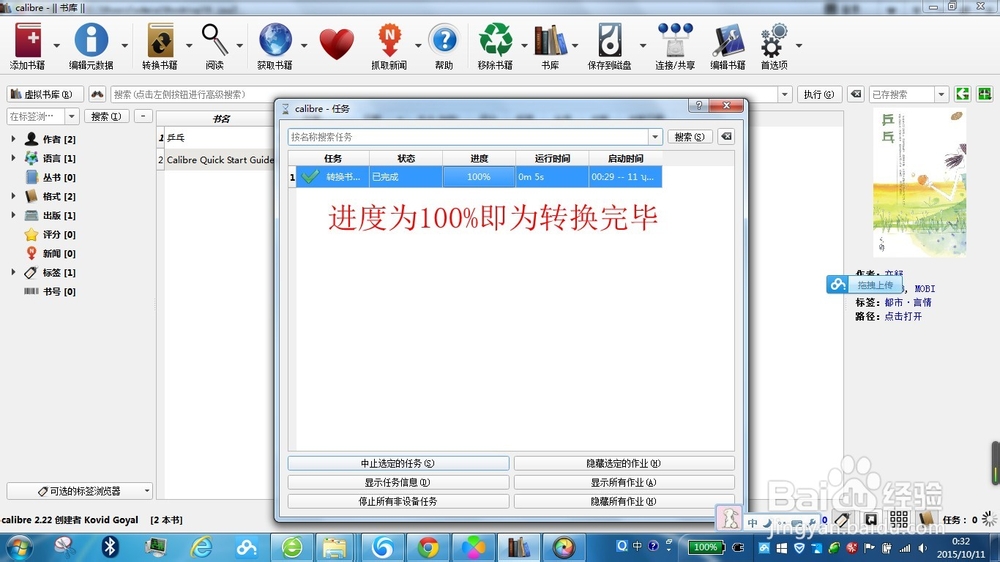Click 显示任务信息 button
1000x562 pixels.
pyautogui.click(x=398, y=482)
